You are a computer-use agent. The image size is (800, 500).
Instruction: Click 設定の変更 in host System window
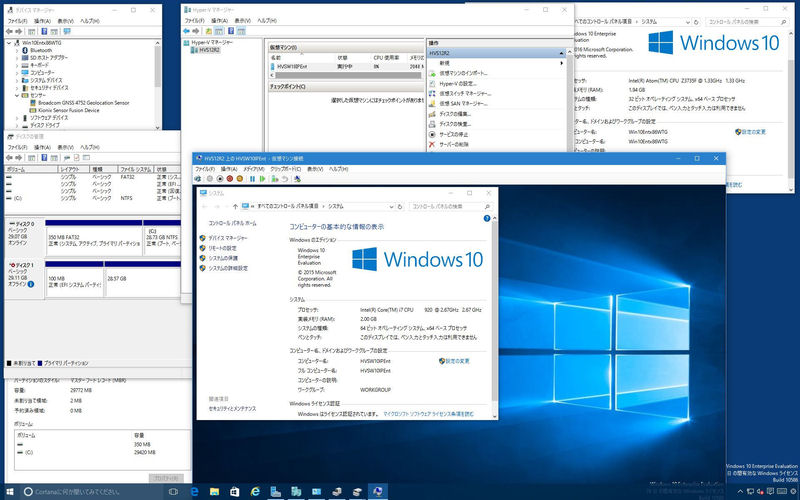click(754, 132)
